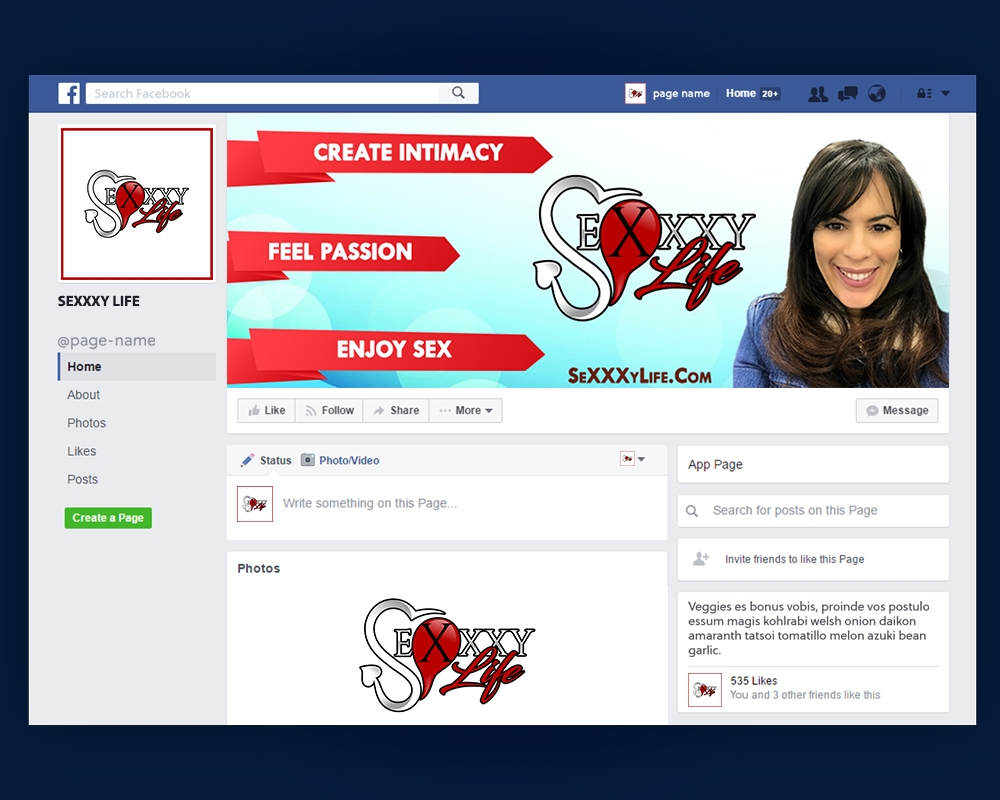Image resolution: width=1000 pixels, height=800 pixels.
Task: Click the green Create a Page button
Action: [108, 518]
